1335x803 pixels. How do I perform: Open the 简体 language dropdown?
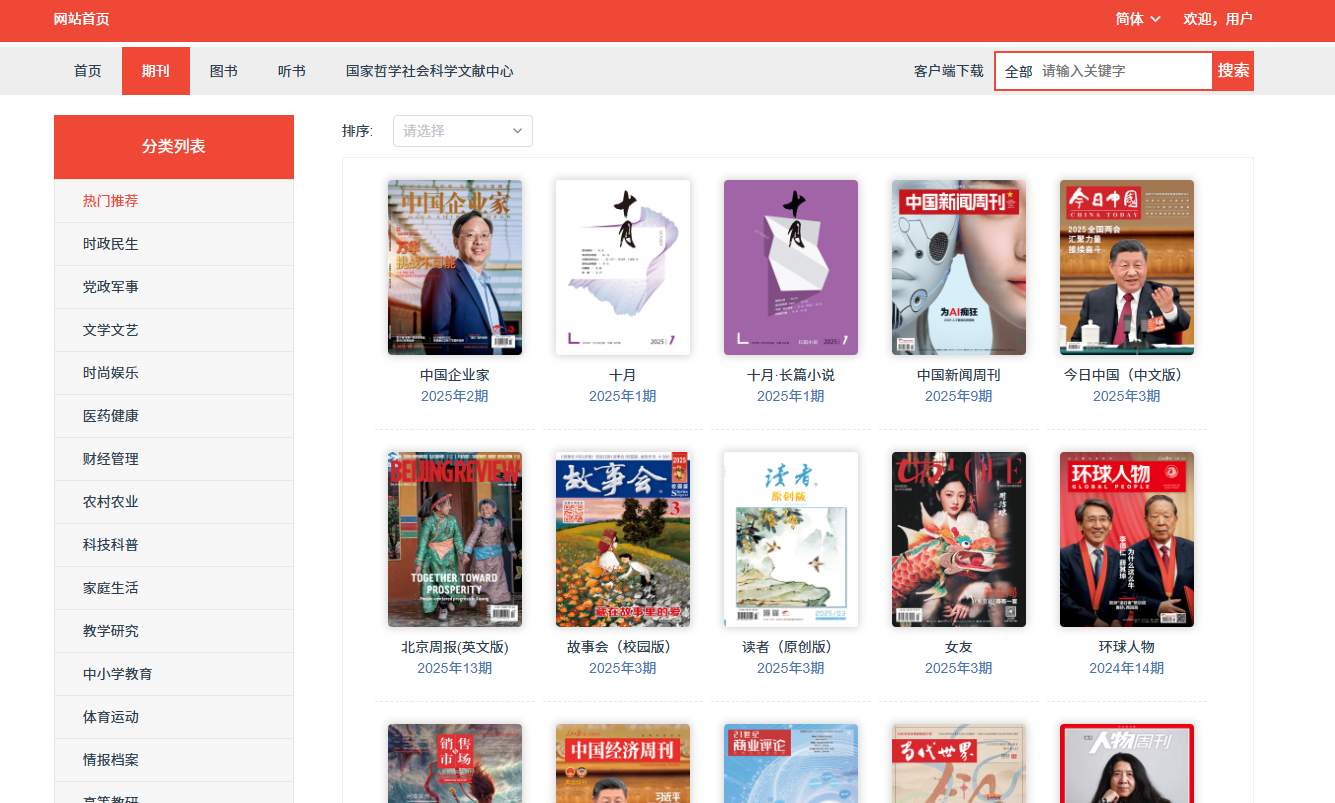pyautogui.click(x=1138, y=19)
